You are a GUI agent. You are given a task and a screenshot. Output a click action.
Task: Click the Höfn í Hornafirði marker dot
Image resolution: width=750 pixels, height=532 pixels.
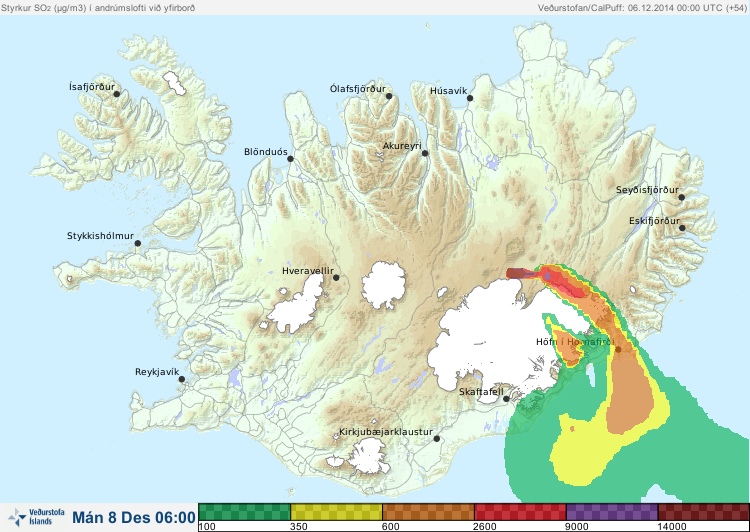click(x=618, y=350)
